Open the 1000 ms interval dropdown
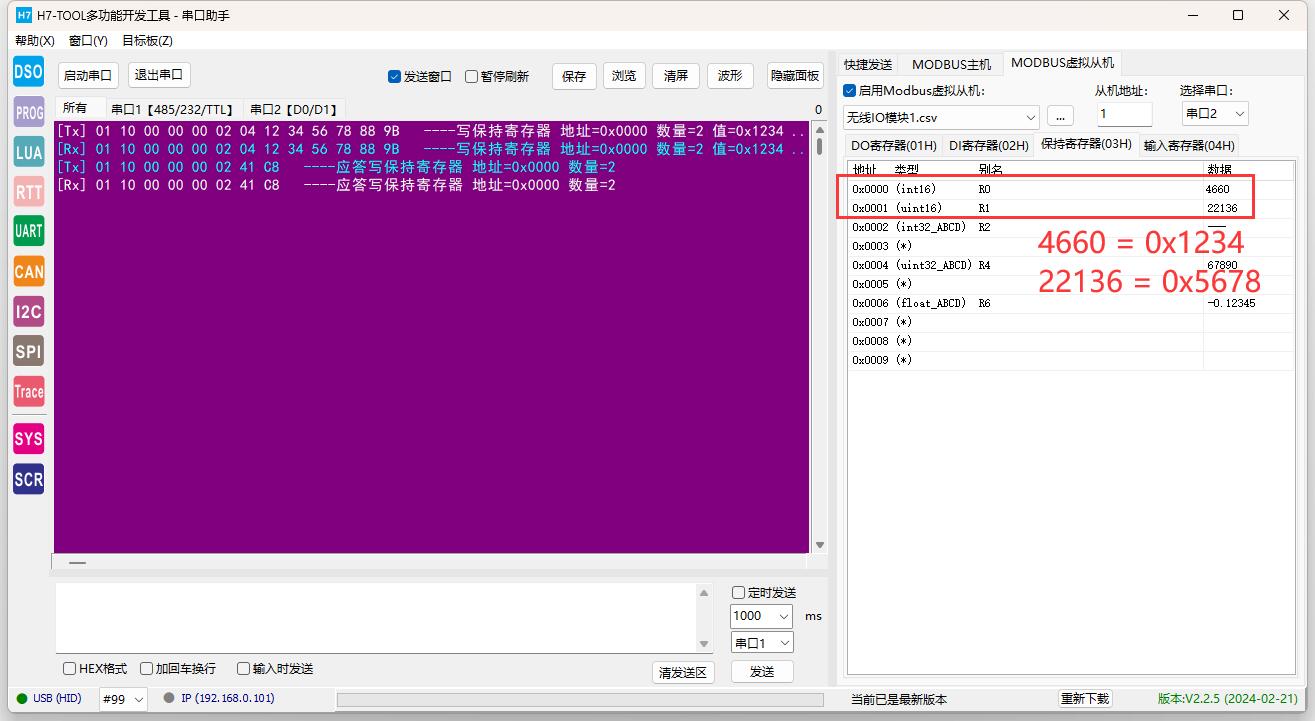1315x721 pixels. [762, 616]
